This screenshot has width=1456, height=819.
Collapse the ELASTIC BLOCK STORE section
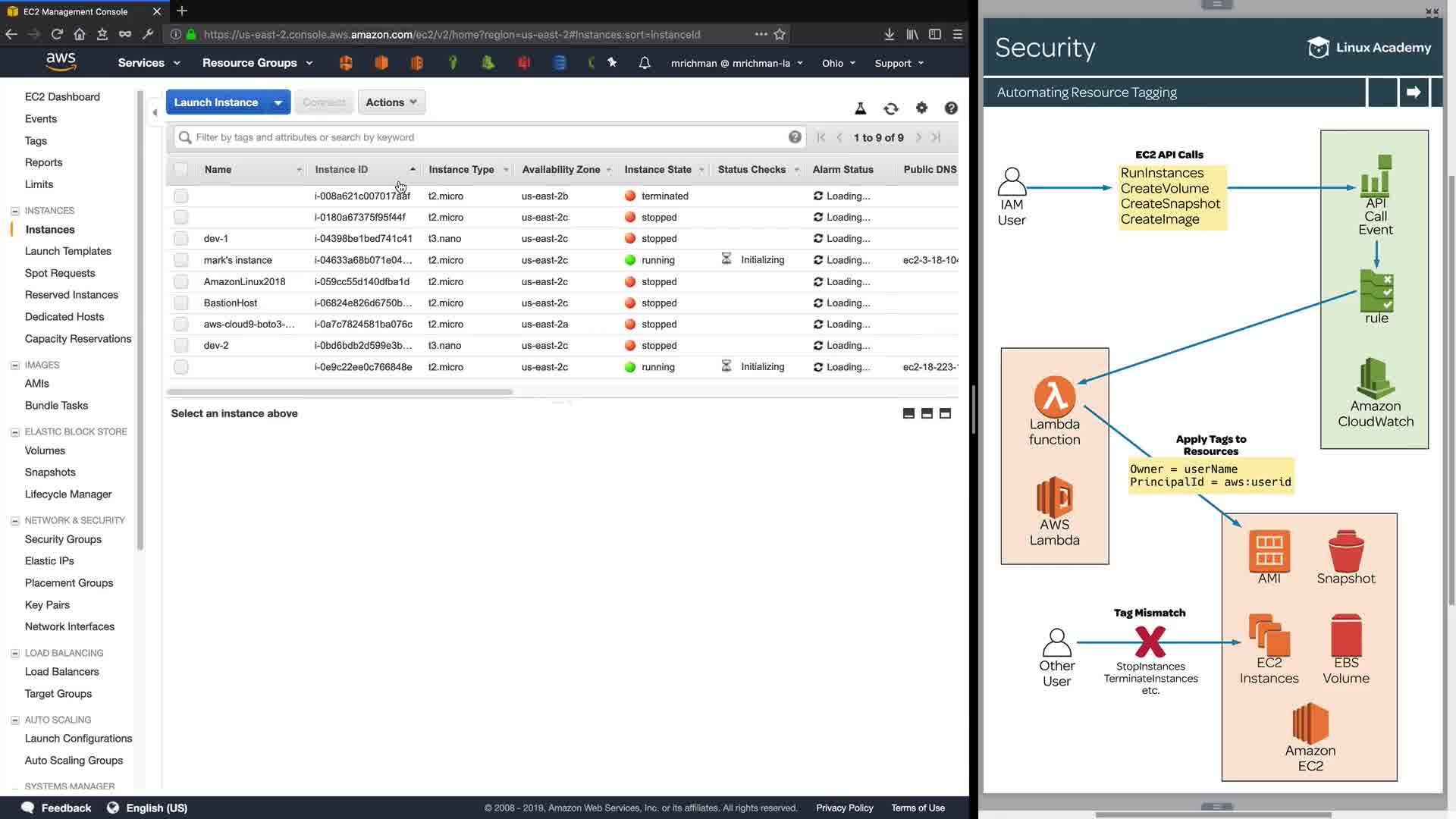click(14, 432)
